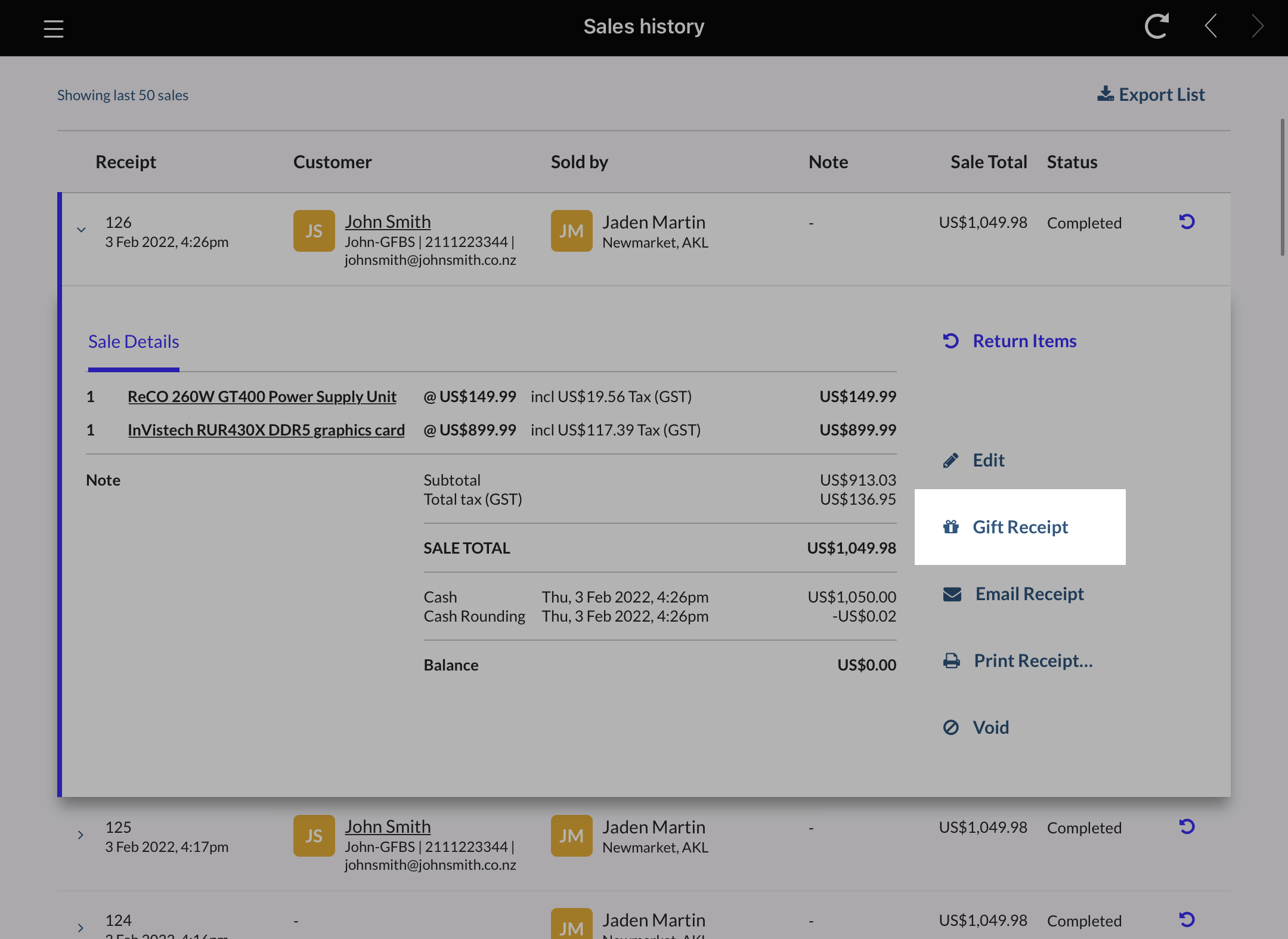Click the forward arrow in the top bar
This screenshot has height=939, width=1288.
pyautogui.click(x=1256, y=26)
